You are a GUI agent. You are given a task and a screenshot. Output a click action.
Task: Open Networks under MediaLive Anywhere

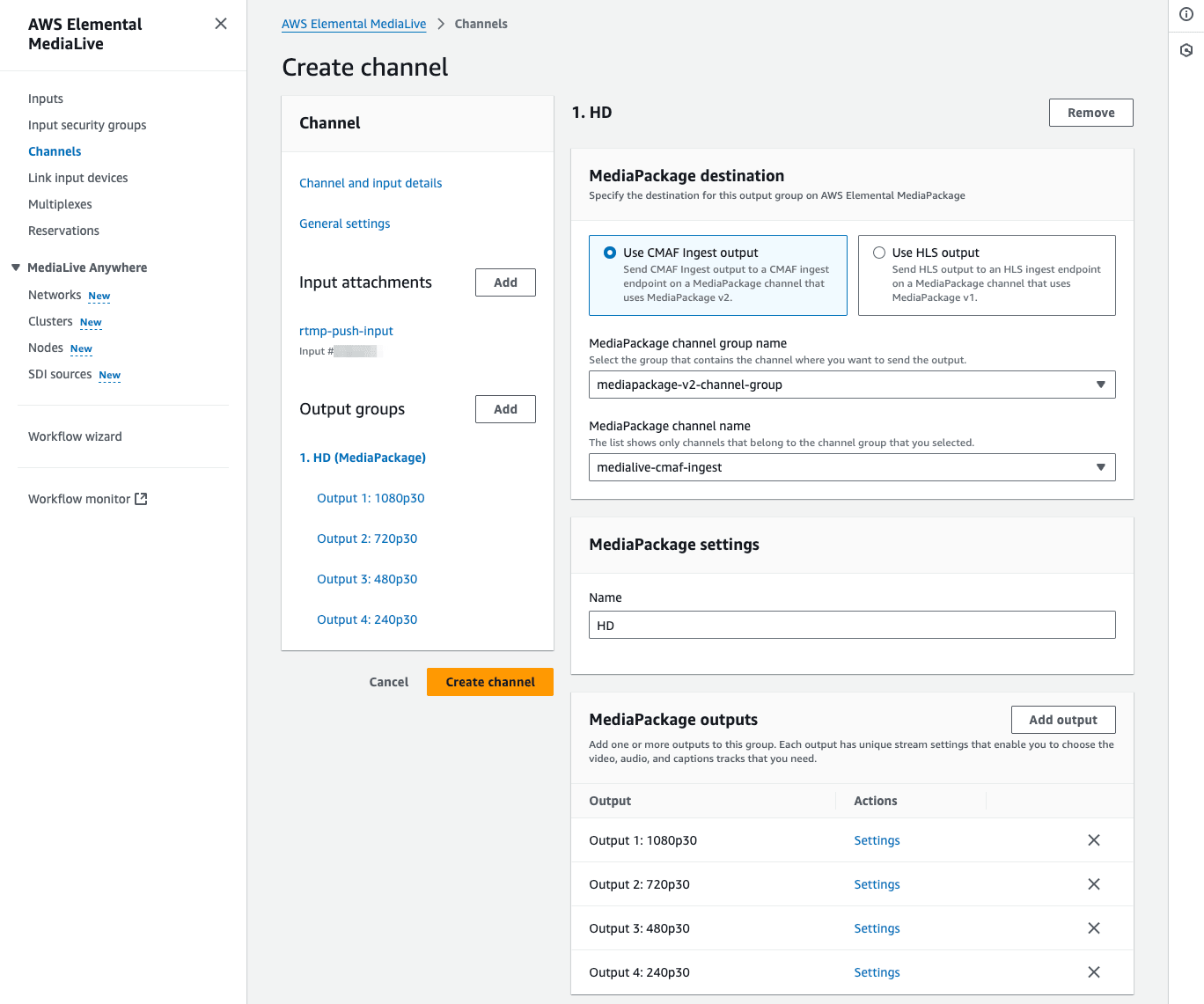(x=55, y=295)
